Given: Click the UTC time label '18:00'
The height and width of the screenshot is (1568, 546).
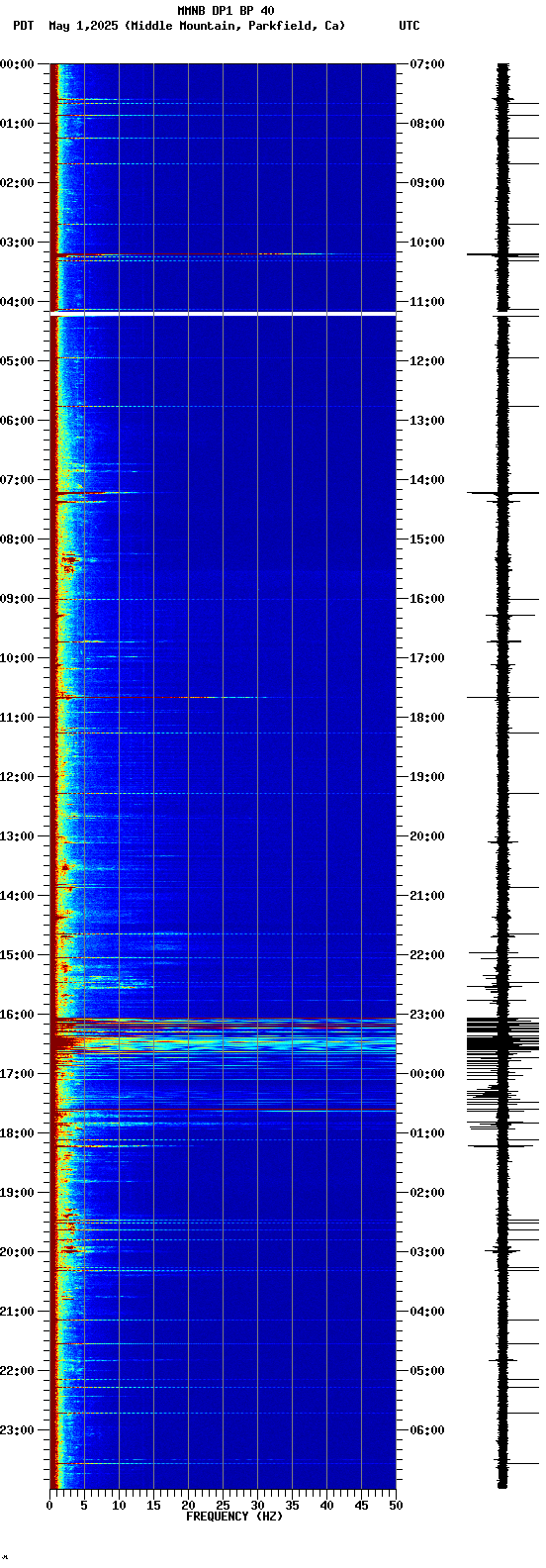Looking at the screenshot, I should (427, 718).
